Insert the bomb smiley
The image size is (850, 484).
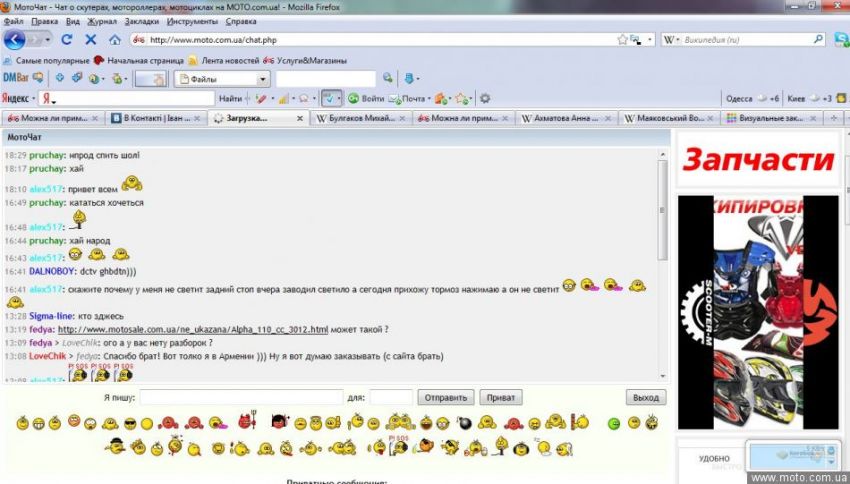click(465, 423)
